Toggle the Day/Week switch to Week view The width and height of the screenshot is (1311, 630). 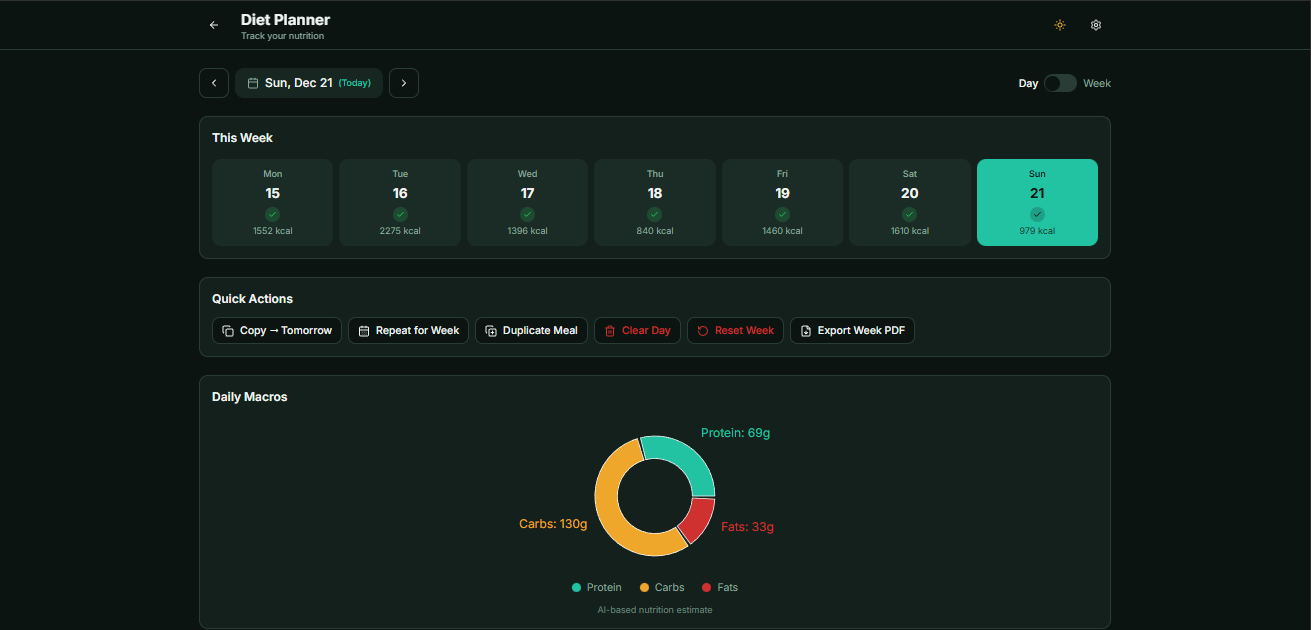(1060, 83)
